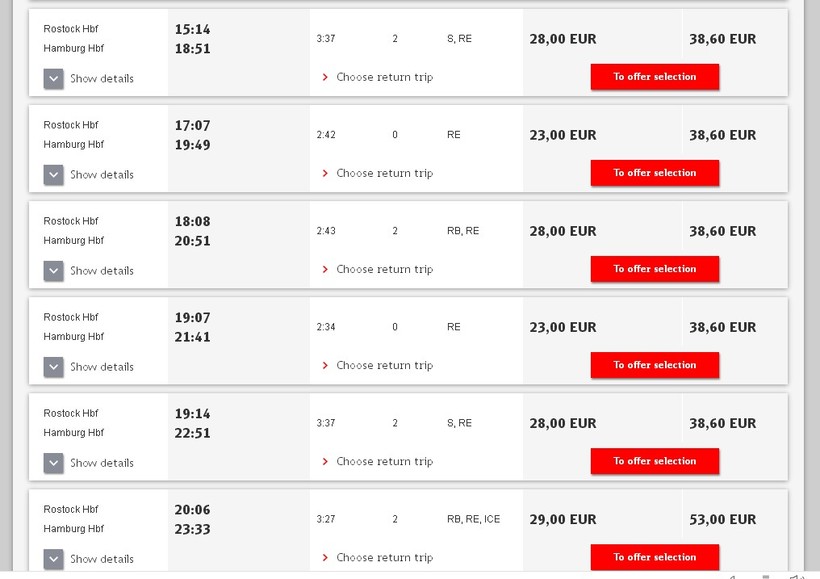Show details of the 19:07 connection
This screenshot has height=579, width=820.
[x=101, y=367]
